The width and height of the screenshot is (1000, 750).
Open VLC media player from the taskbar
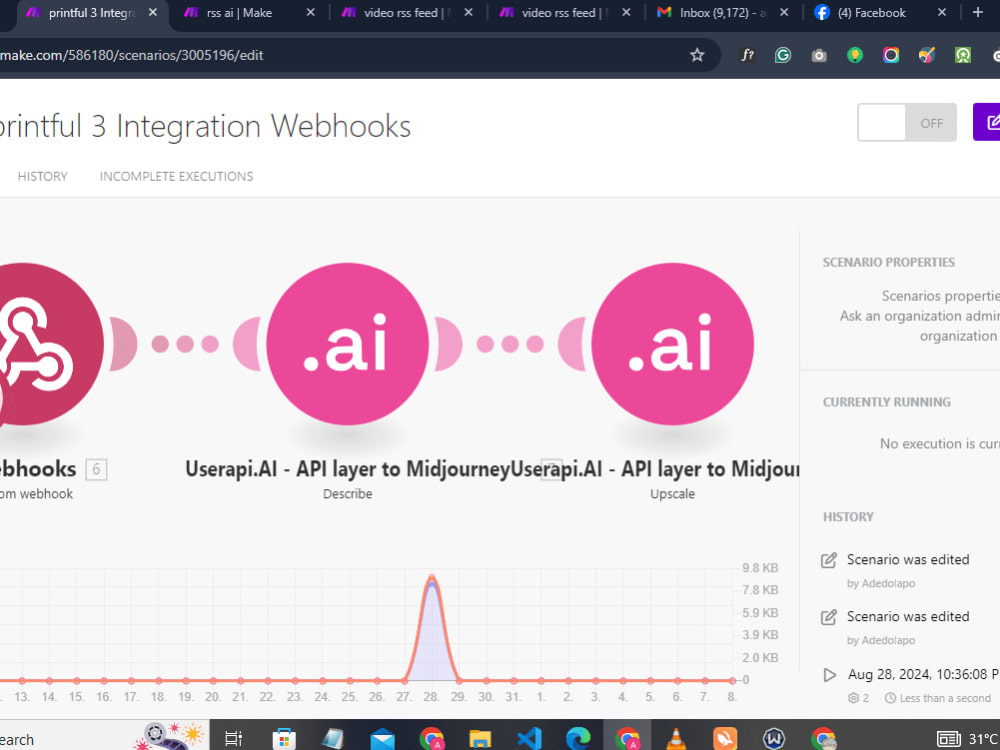tap(676, 739)
